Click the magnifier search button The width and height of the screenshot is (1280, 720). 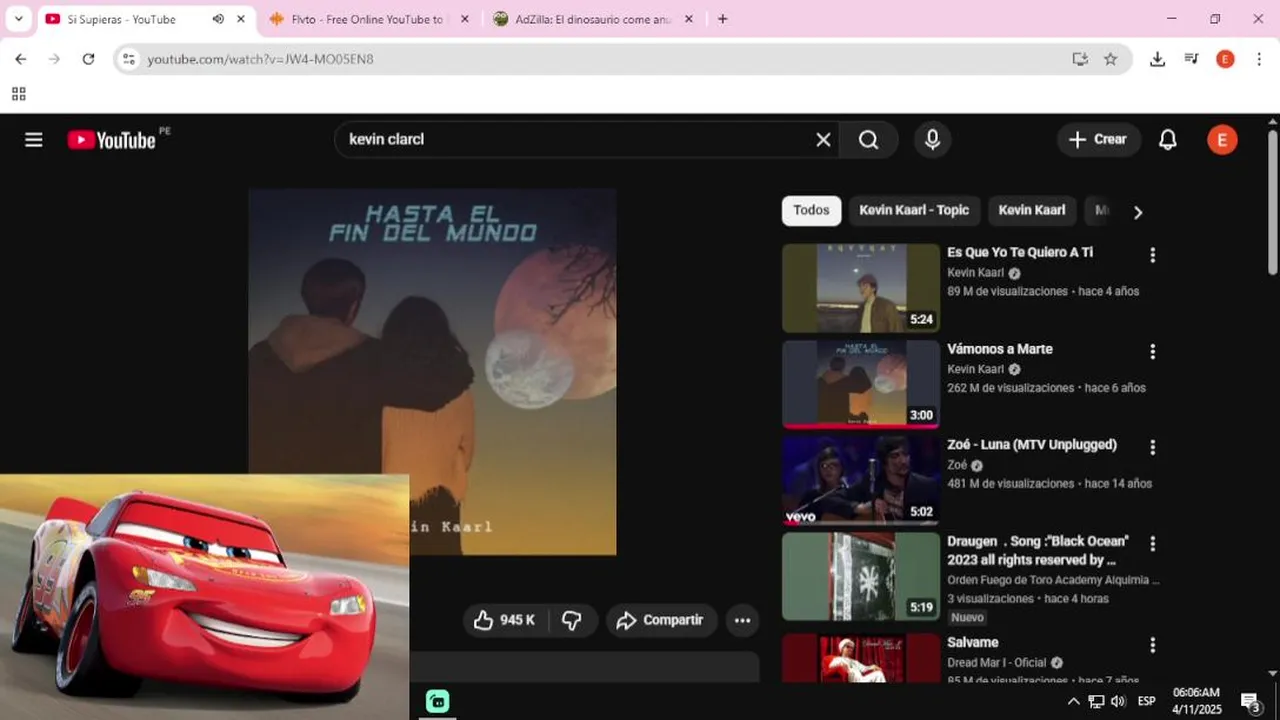[868, 140]
